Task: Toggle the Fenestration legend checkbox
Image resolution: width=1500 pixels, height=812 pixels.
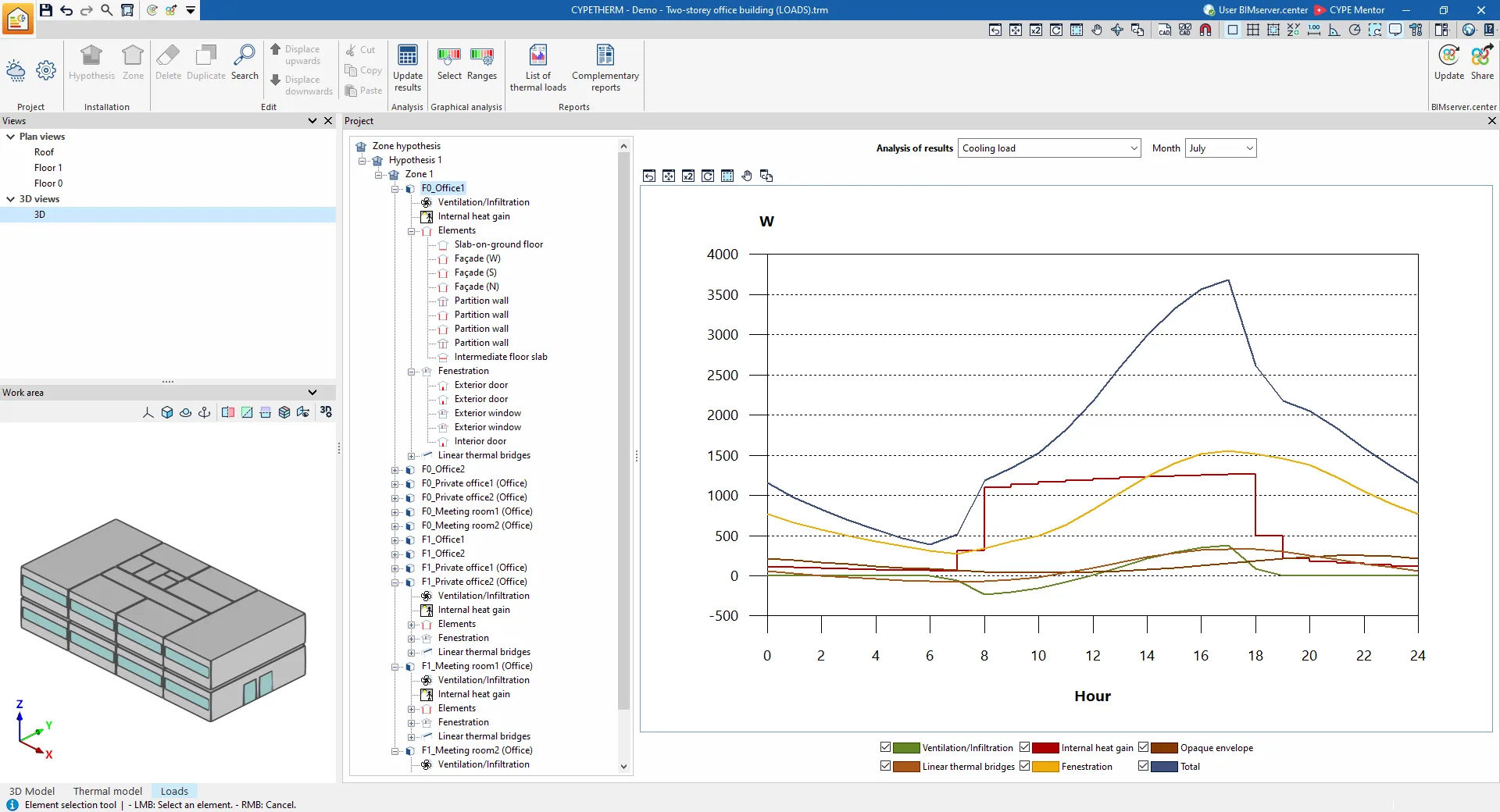Action: tap(1024, 766)
